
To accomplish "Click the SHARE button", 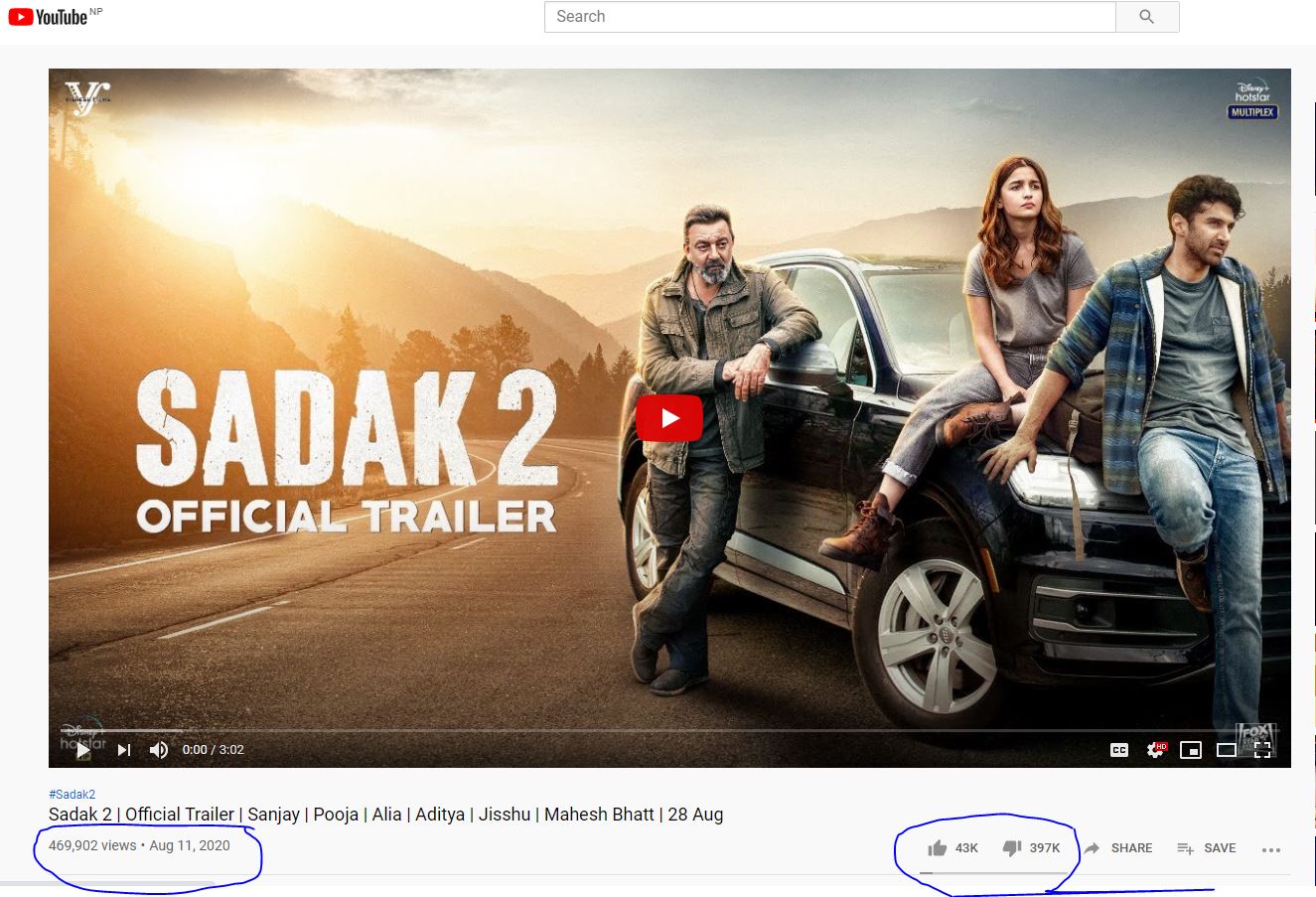I will (x=1118, y=848).
